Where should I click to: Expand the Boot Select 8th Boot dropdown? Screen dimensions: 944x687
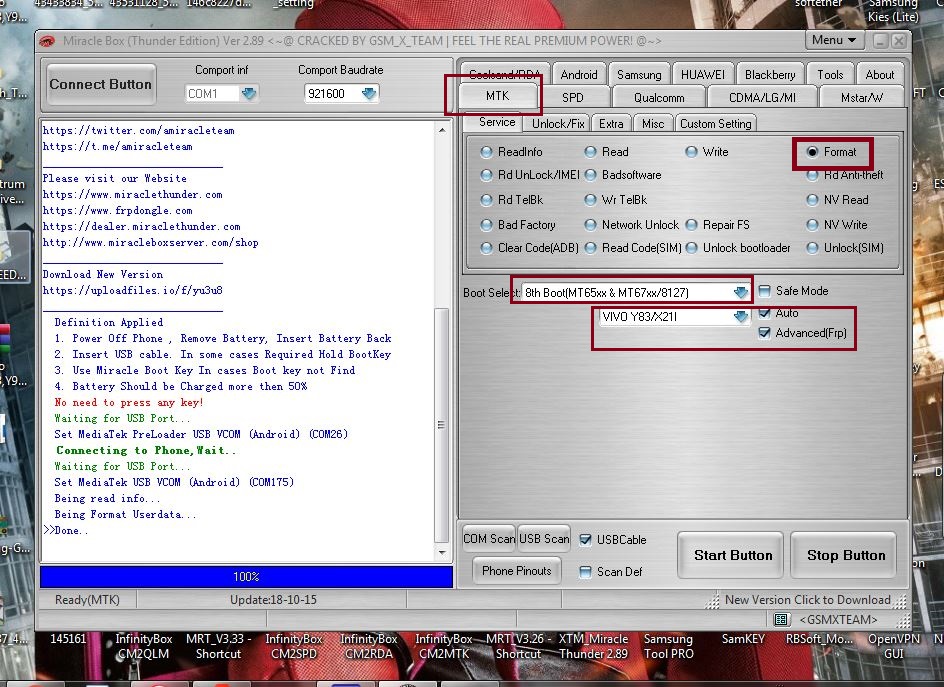(741, 293)
